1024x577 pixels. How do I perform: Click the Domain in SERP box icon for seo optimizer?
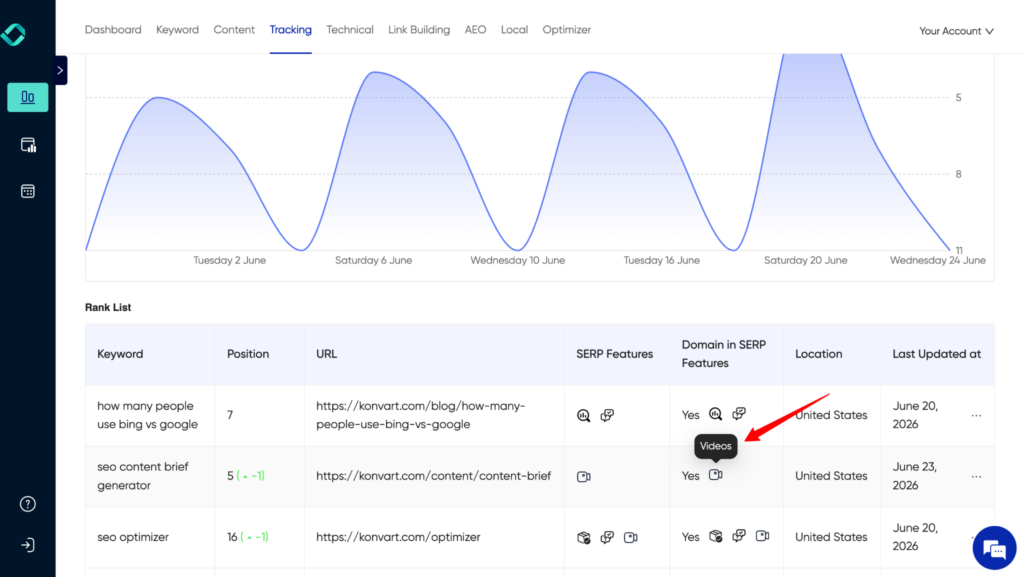point(716,536)
